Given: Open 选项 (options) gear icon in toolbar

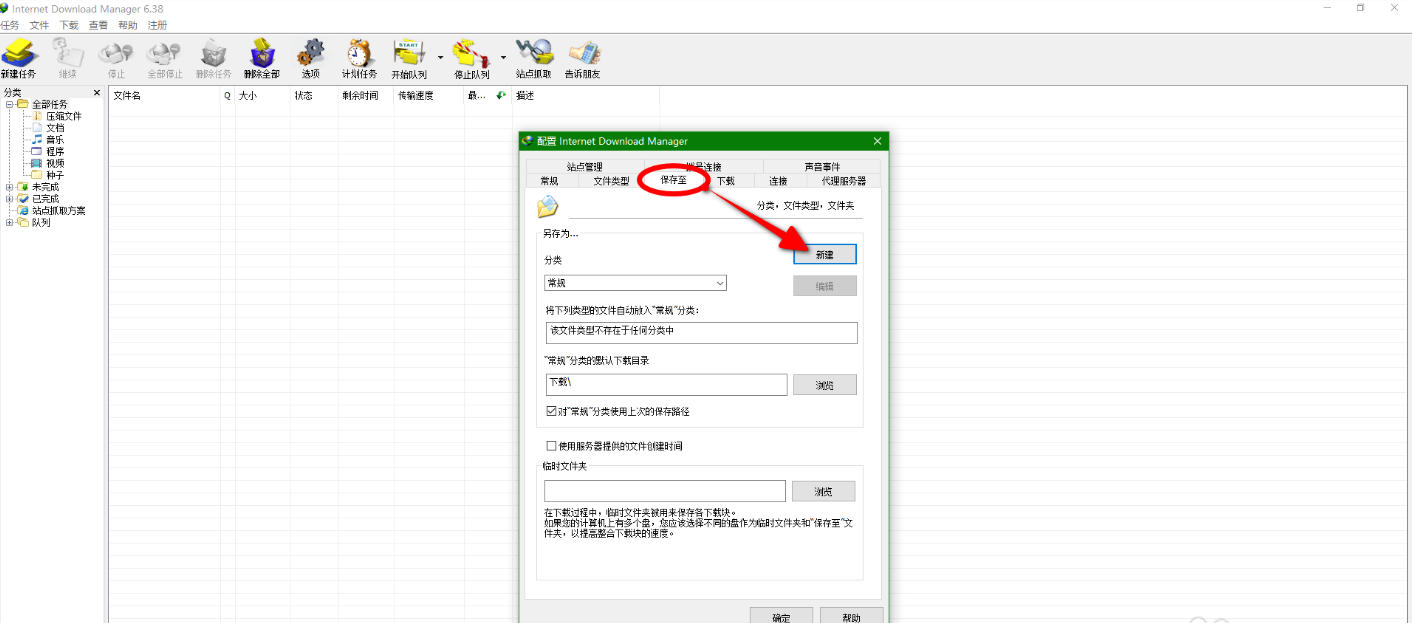Looking at the screenshot, I should coord(311,59).
